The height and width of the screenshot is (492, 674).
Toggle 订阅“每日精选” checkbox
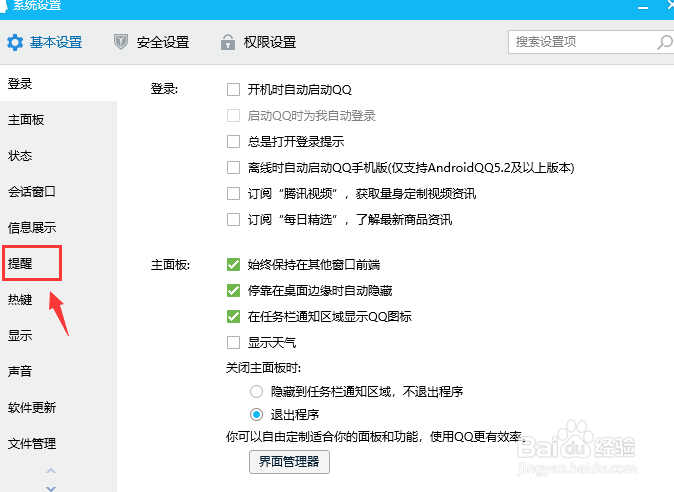[x=233, y=220]
